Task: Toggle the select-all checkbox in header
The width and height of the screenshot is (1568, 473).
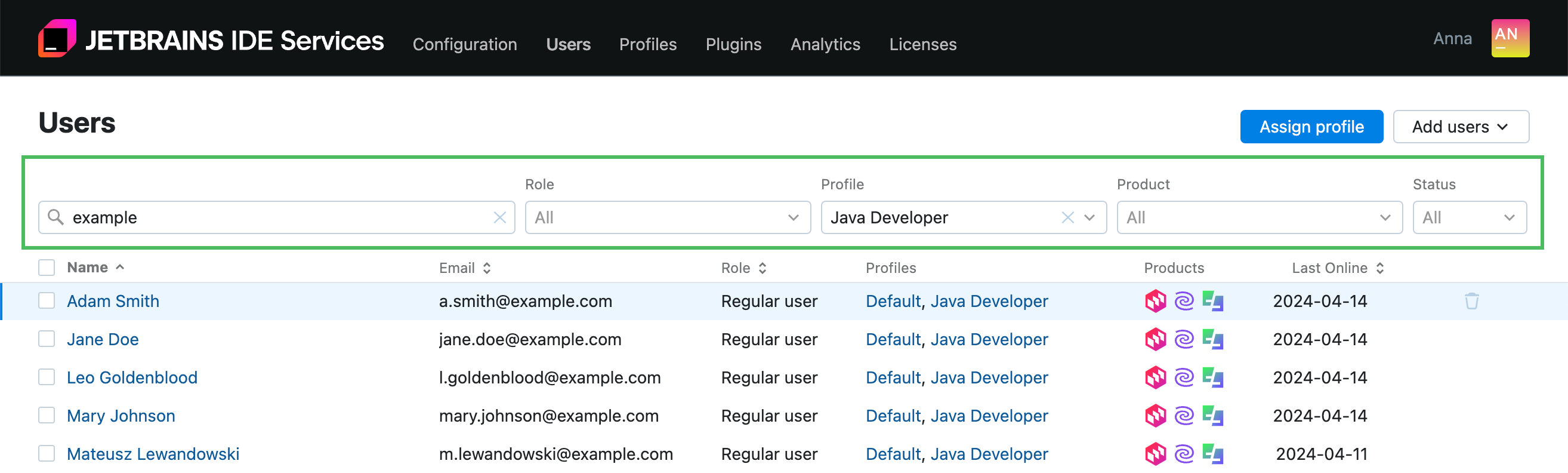Action: tap(47, 268)
